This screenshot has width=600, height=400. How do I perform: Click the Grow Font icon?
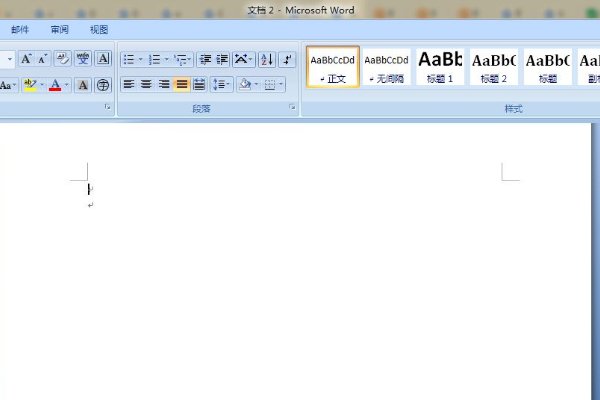27,59
